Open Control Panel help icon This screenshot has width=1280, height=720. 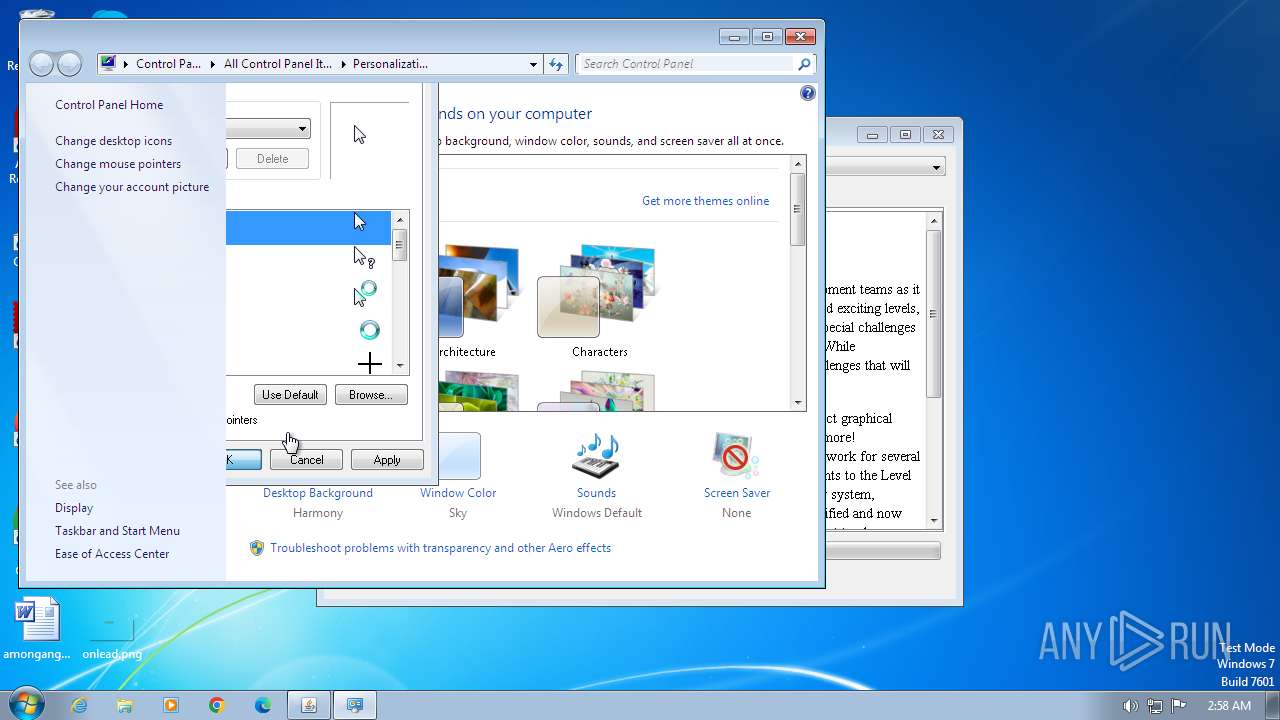pos(808,93)
